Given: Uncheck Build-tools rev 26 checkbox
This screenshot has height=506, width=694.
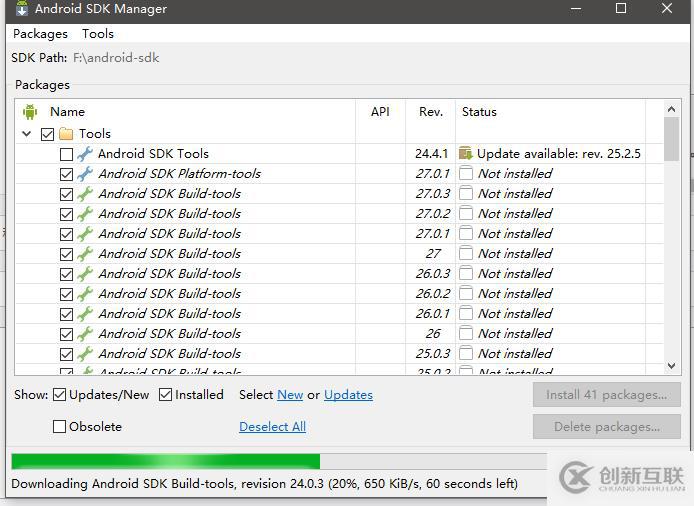Looking at the screenshot, I should pyautogui.click(x=66, y=334).
